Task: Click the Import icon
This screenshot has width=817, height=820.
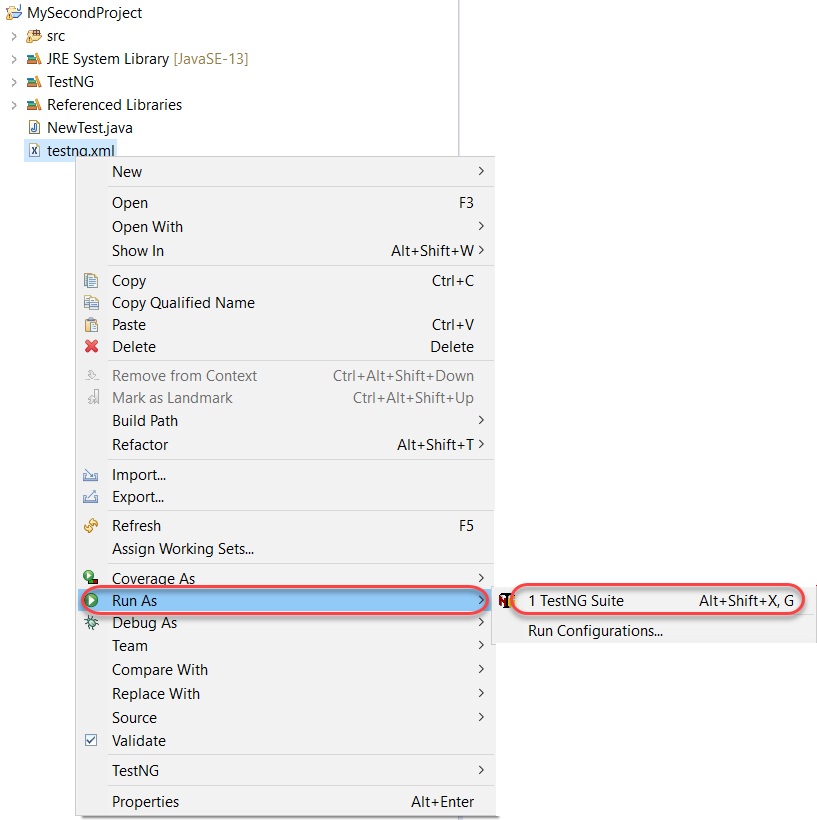Action: 90,475
